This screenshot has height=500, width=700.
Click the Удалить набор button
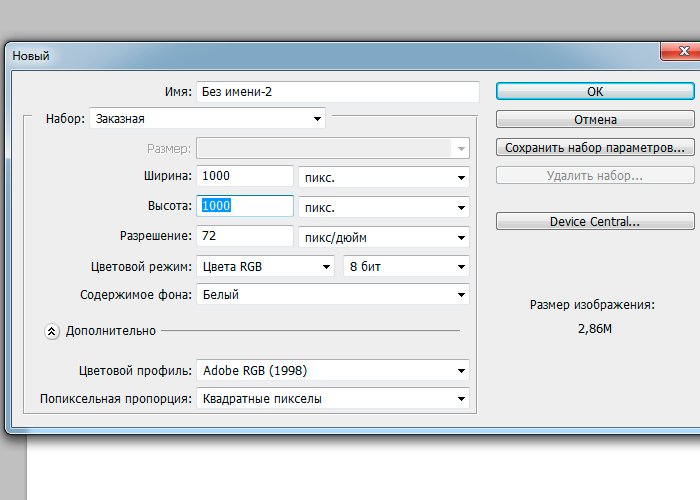pos(595,175)
